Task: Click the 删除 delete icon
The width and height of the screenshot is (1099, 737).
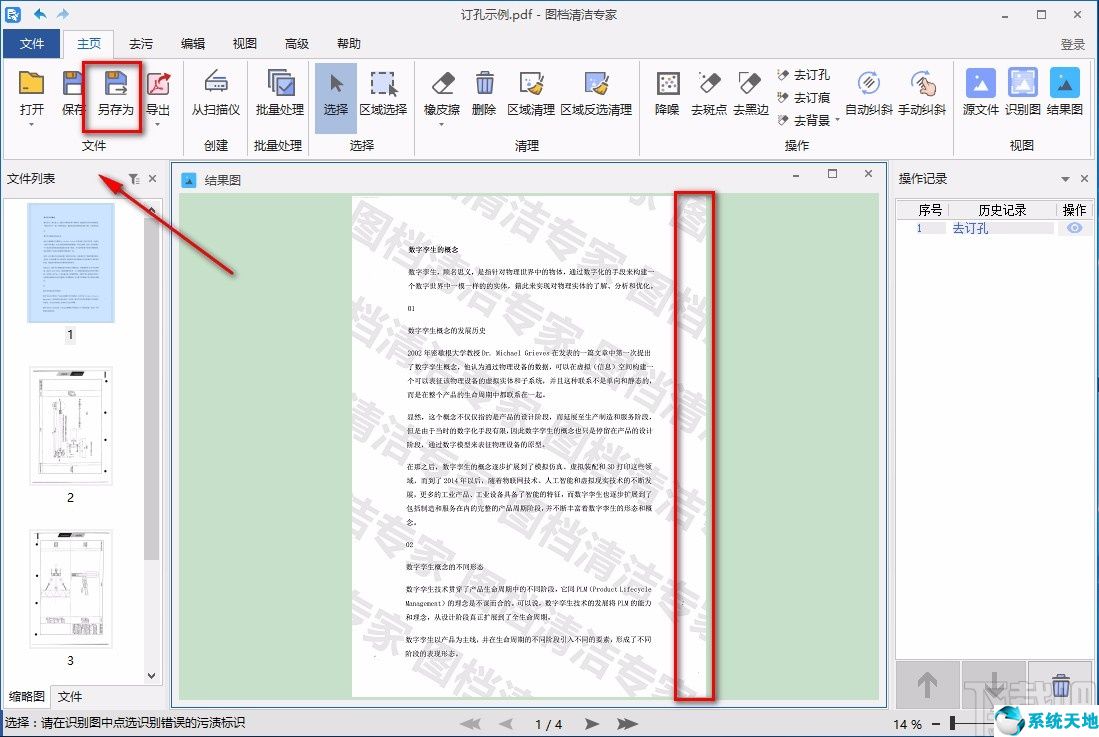Action: (x=485, y=95)
